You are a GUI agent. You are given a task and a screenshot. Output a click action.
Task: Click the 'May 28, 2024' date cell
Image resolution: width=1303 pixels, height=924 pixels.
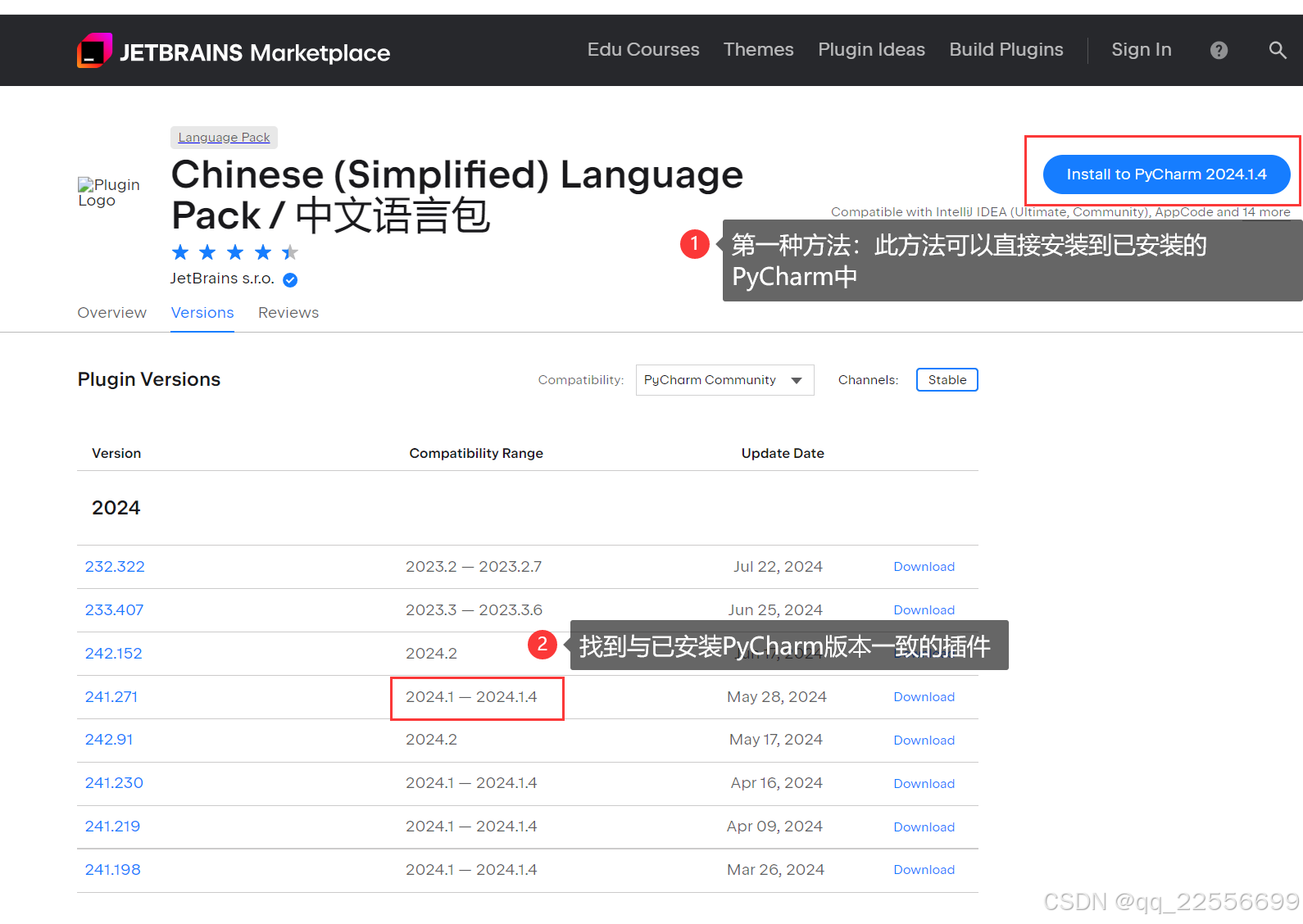tap(777, 697)
